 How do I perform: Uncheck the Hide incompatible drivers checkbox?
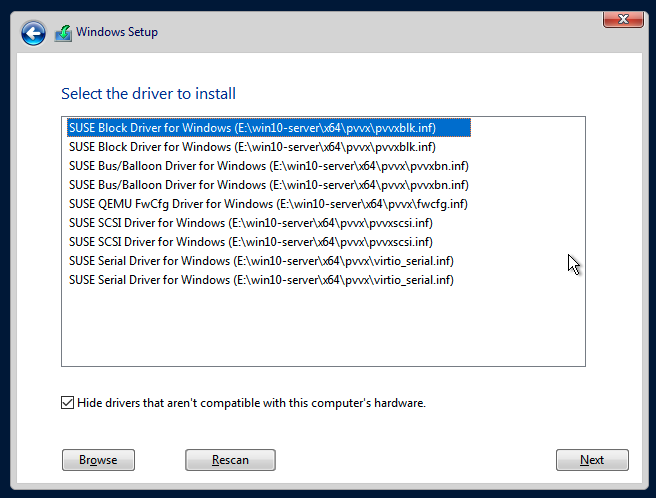click(68, 403)
